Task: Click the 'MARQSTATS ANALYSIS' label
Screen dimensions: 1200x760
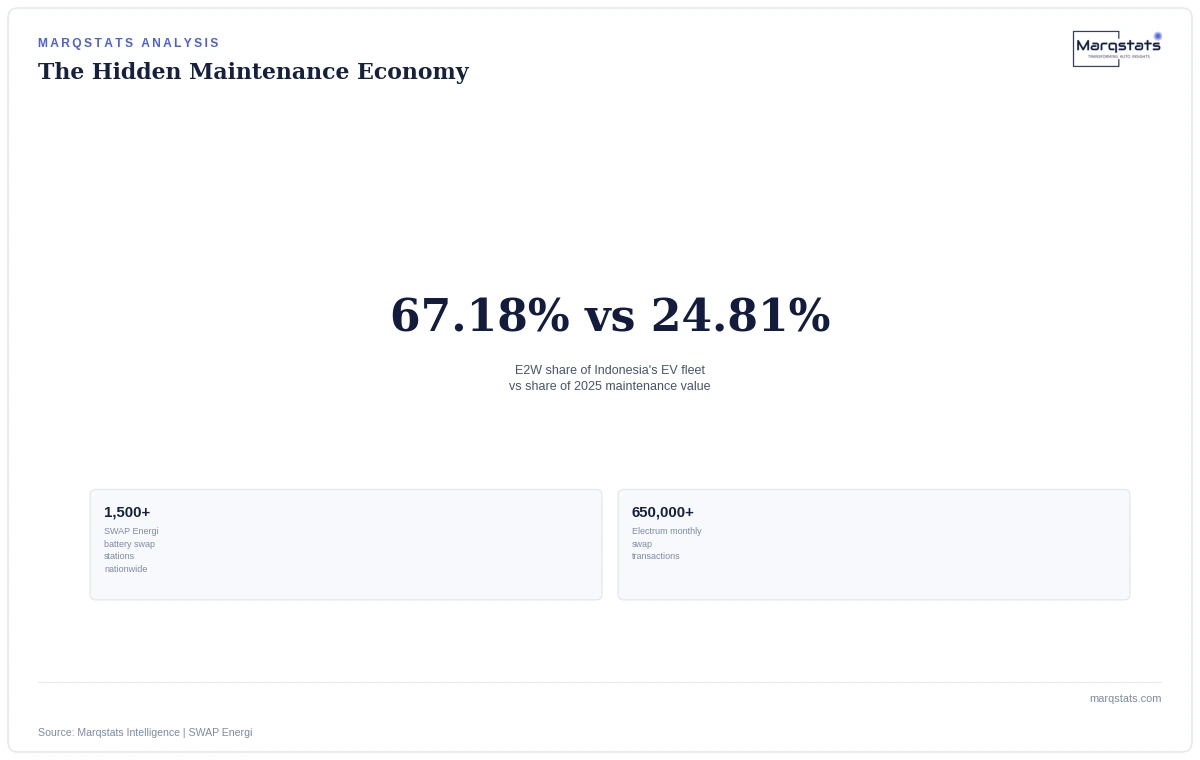Action: click(129, 43)
